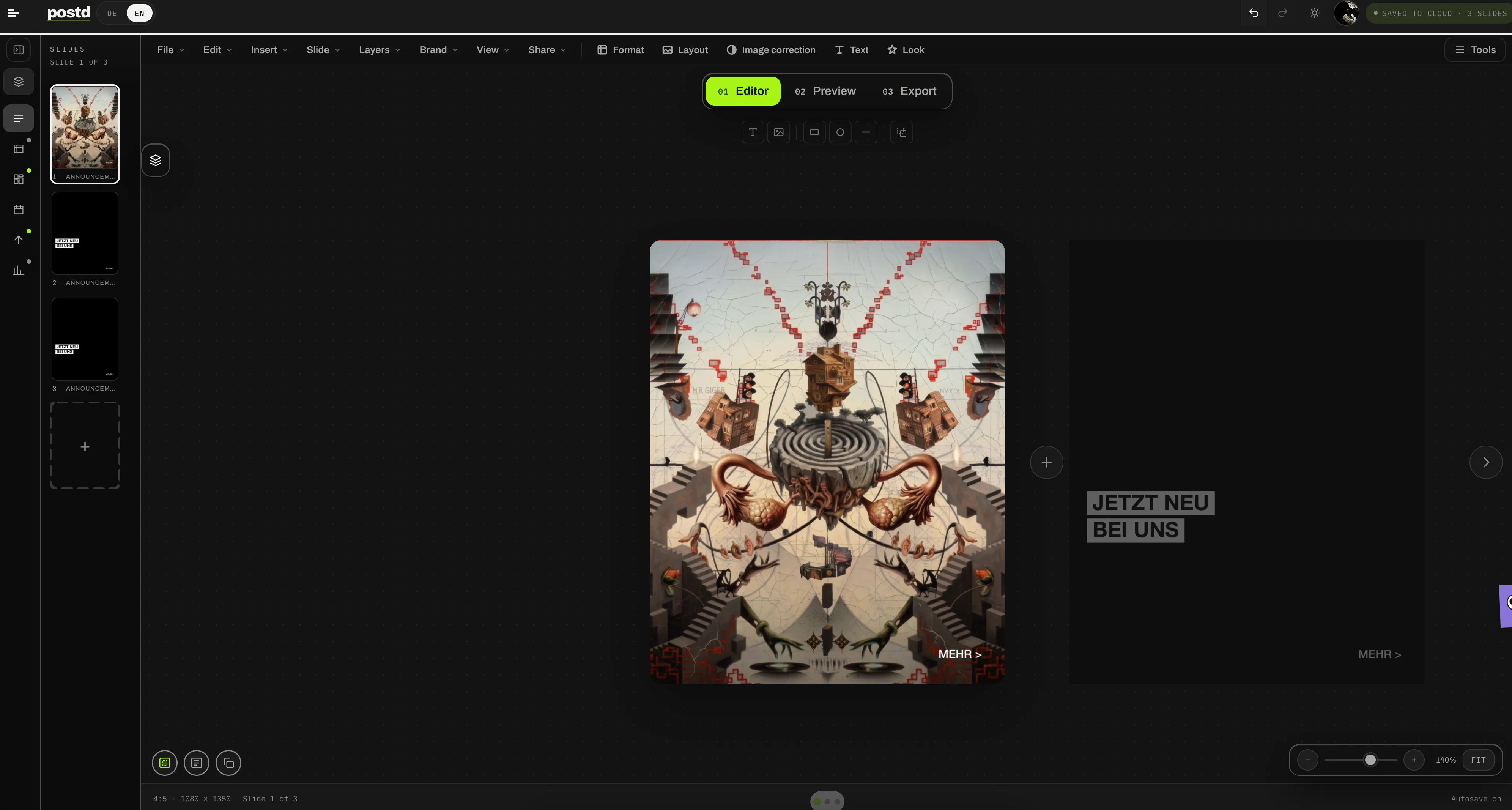Select the highlighted text-lines icon in the left sidebar
Screen dimensions: 1512x810
coord(19,118)
